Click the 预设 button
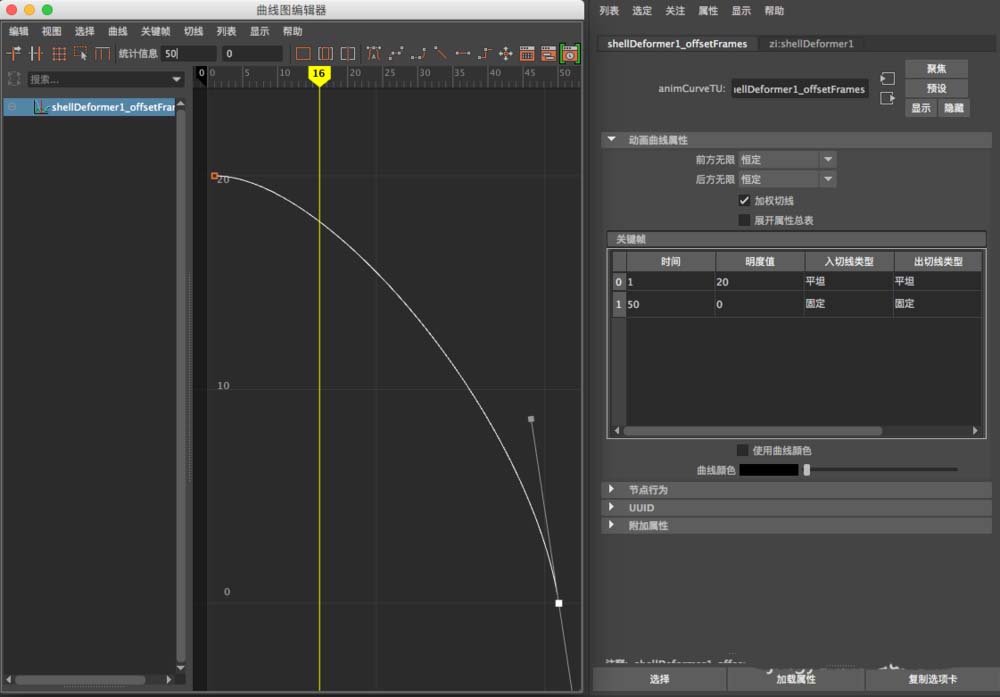This screenshot has height=697, width=1000. 936,88
